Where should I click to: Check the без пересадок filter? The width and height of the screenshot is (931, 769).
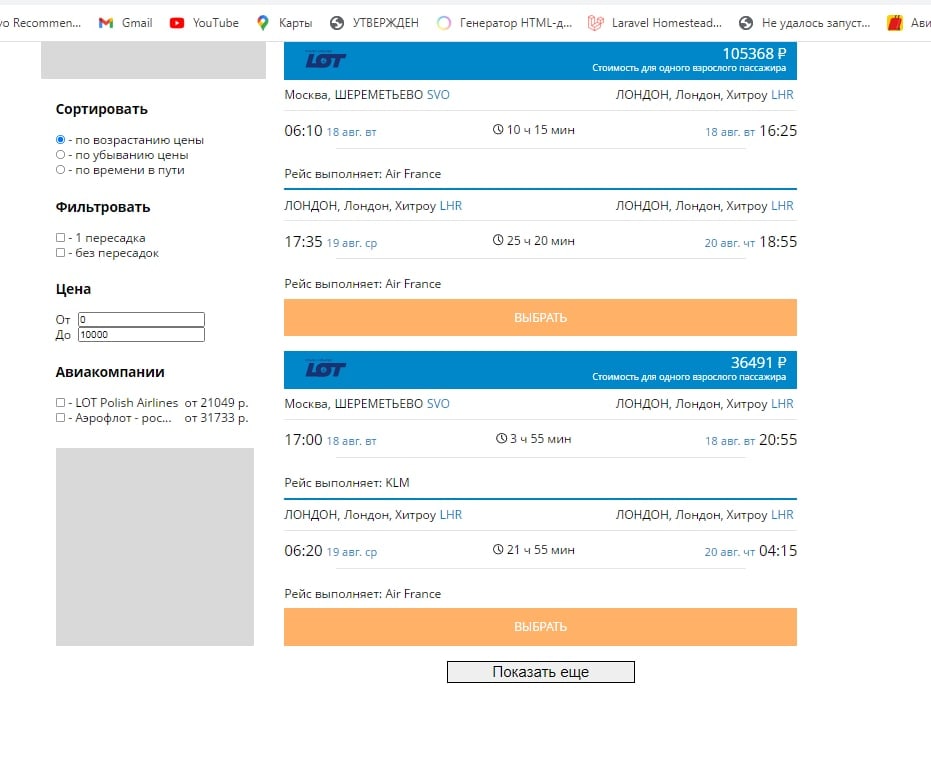[60, 252]
